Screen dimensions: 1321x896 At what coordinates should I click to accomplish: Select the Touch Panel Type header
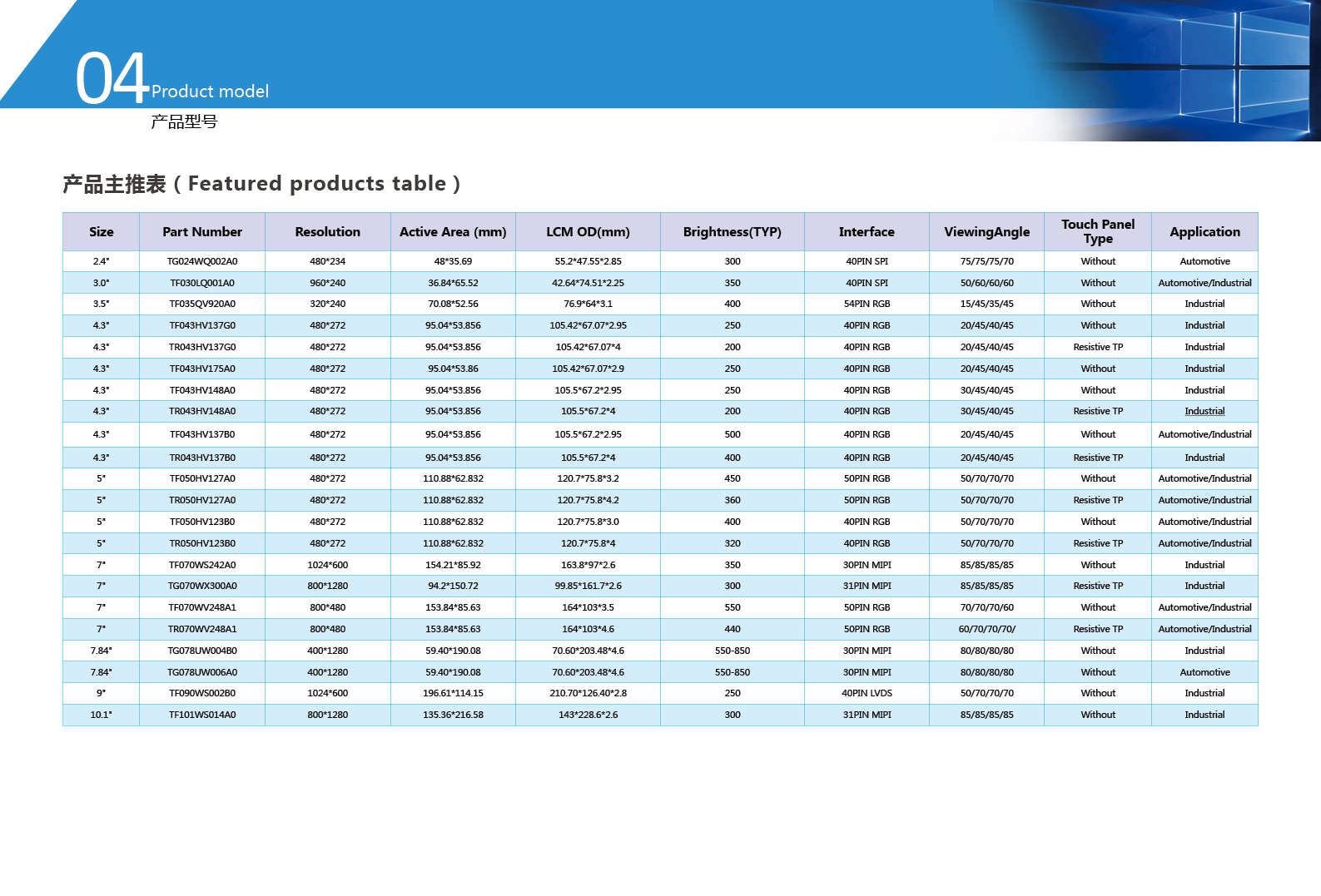click(1097, 231)
